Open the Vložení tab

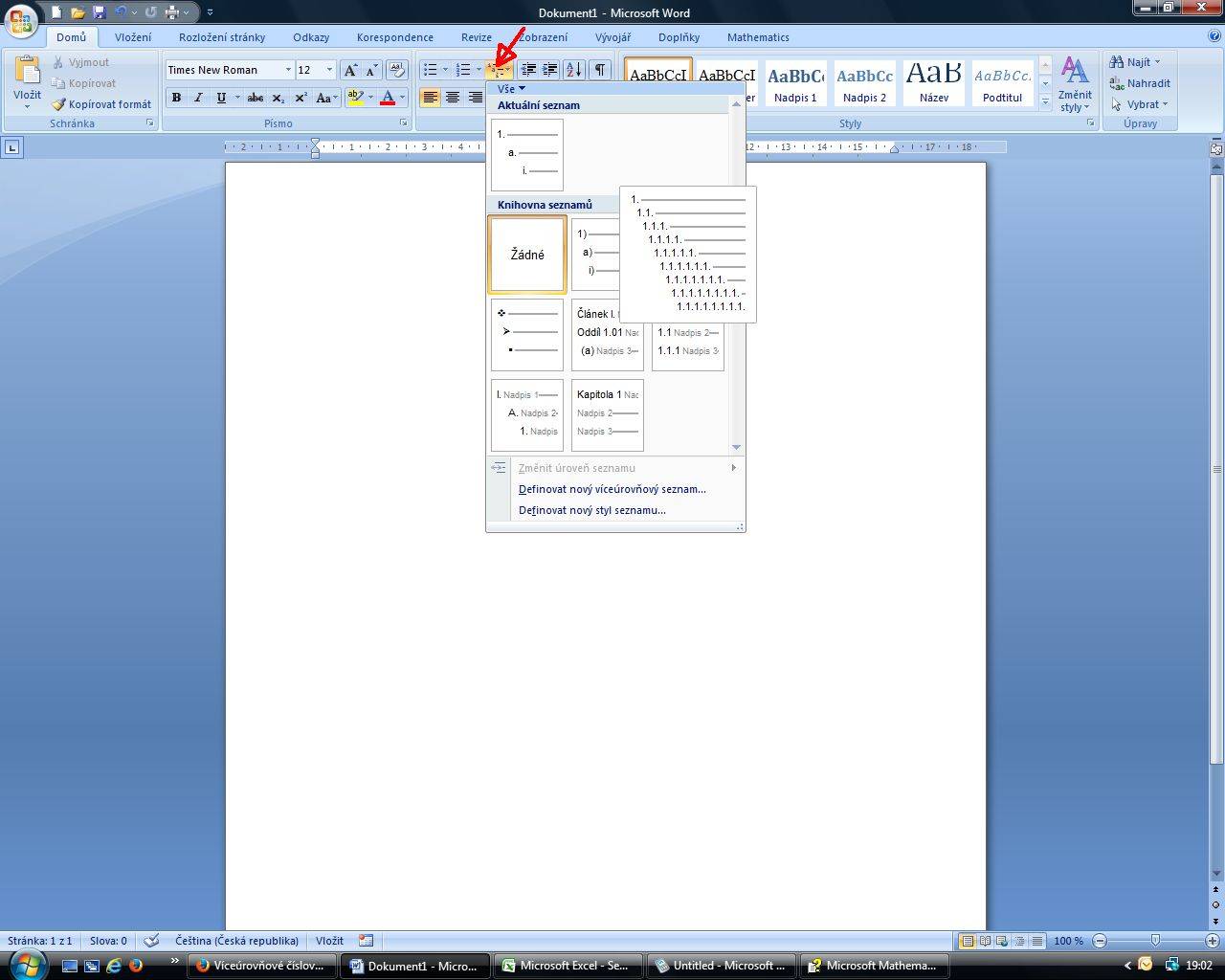133,37
